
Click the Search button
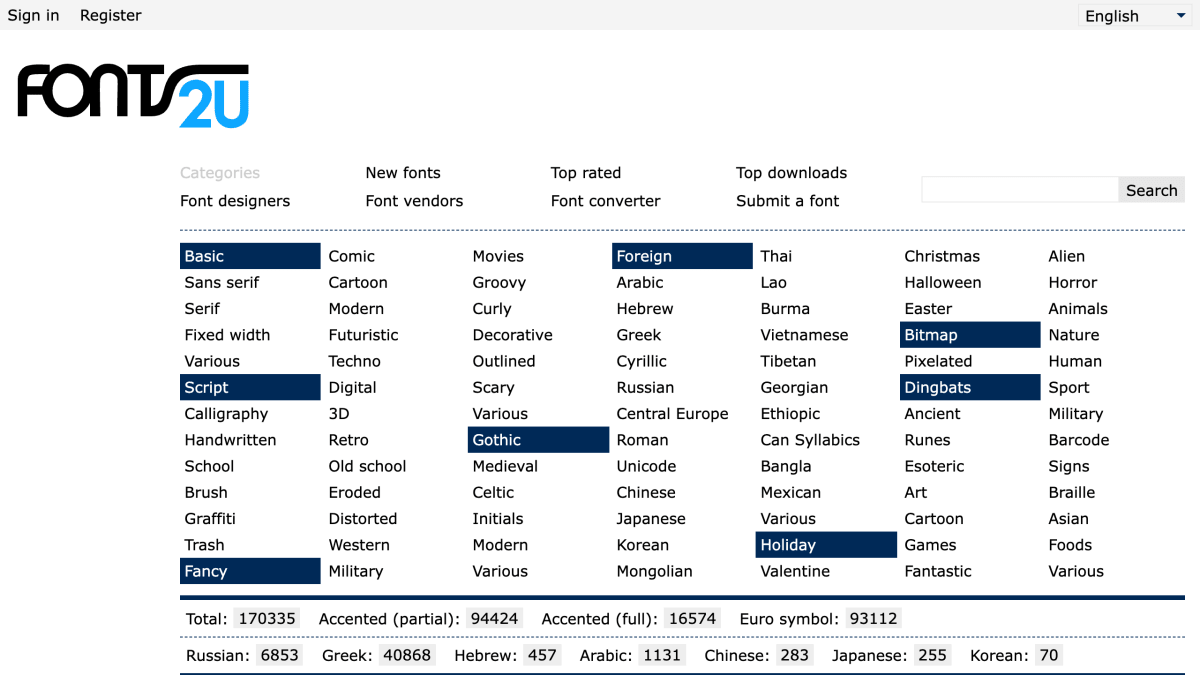1151,190
